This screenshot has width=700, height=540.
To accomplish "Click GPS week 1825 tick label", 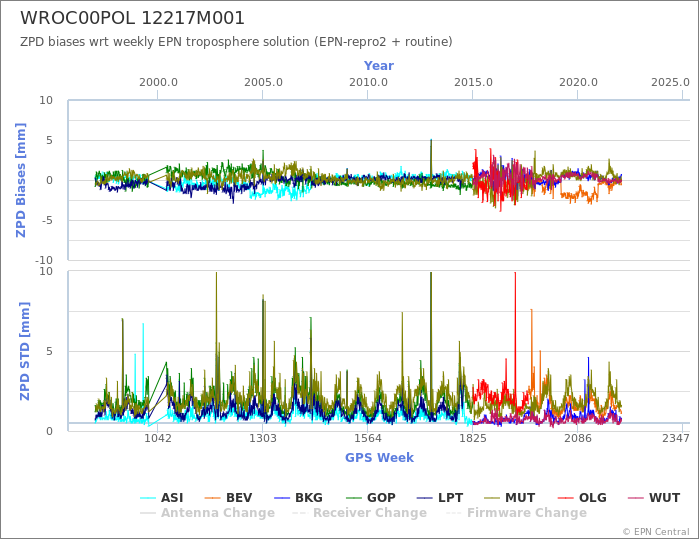I will tap(473, 438).
